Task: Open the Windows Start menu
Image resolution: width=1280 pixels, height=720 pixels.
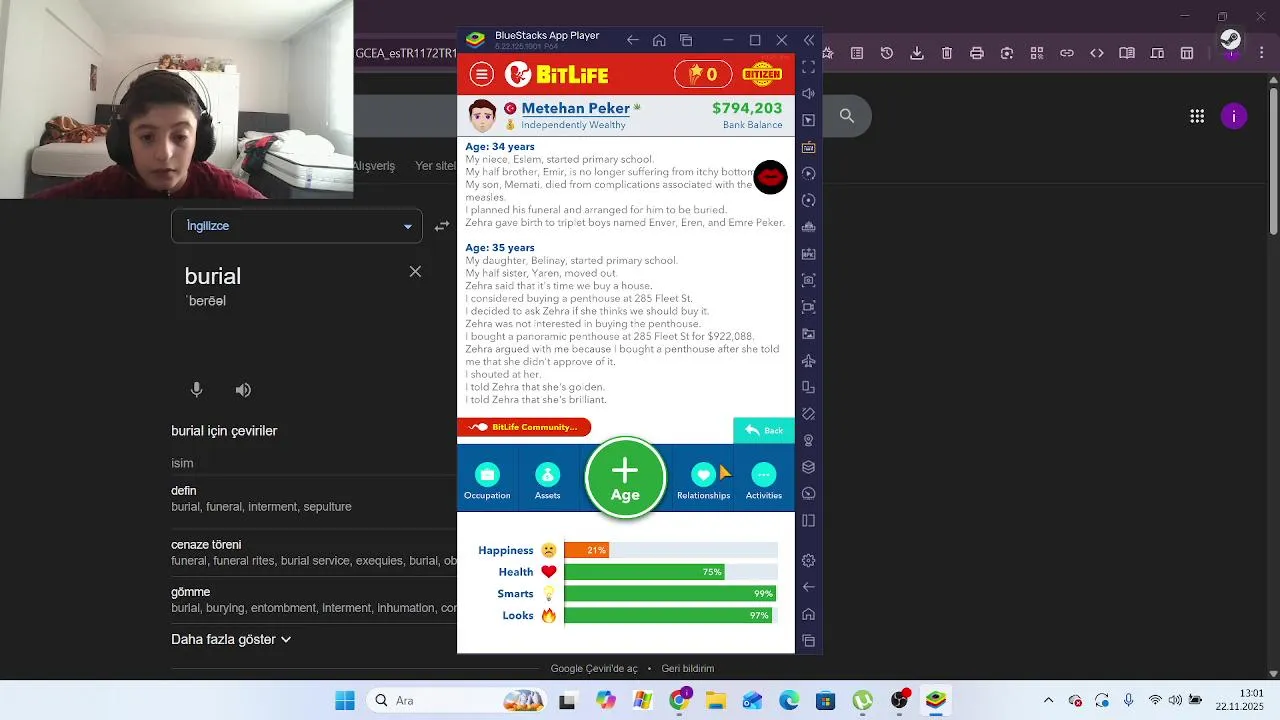Action: point(345,700)
